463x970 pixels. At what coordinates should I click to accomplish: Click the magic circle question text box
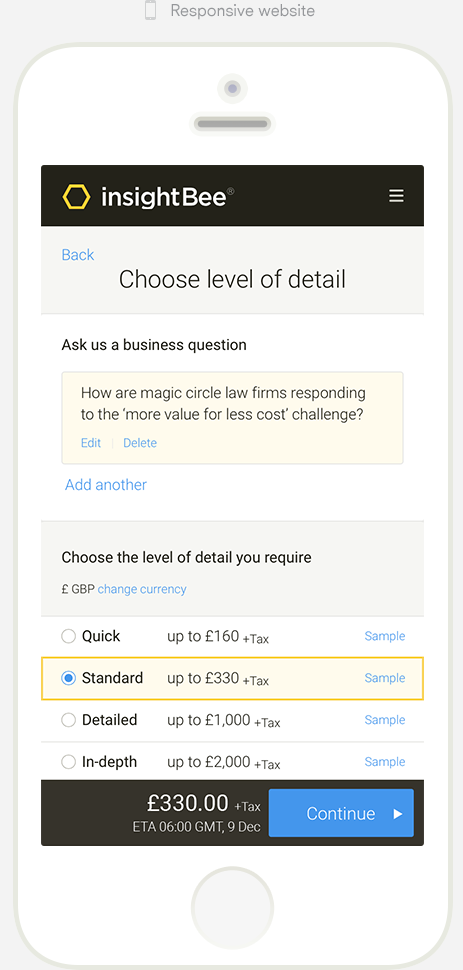(232, 418)
